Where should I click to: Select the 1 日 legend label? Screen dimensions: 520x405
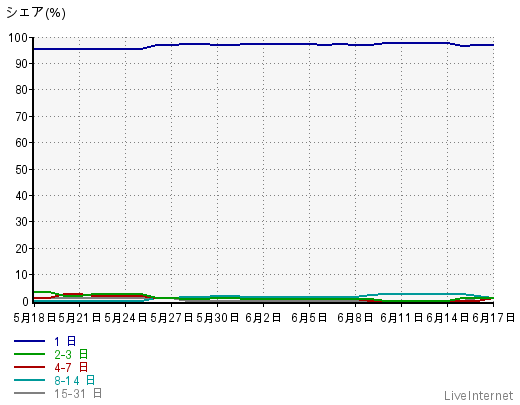[x=65, y=341]
